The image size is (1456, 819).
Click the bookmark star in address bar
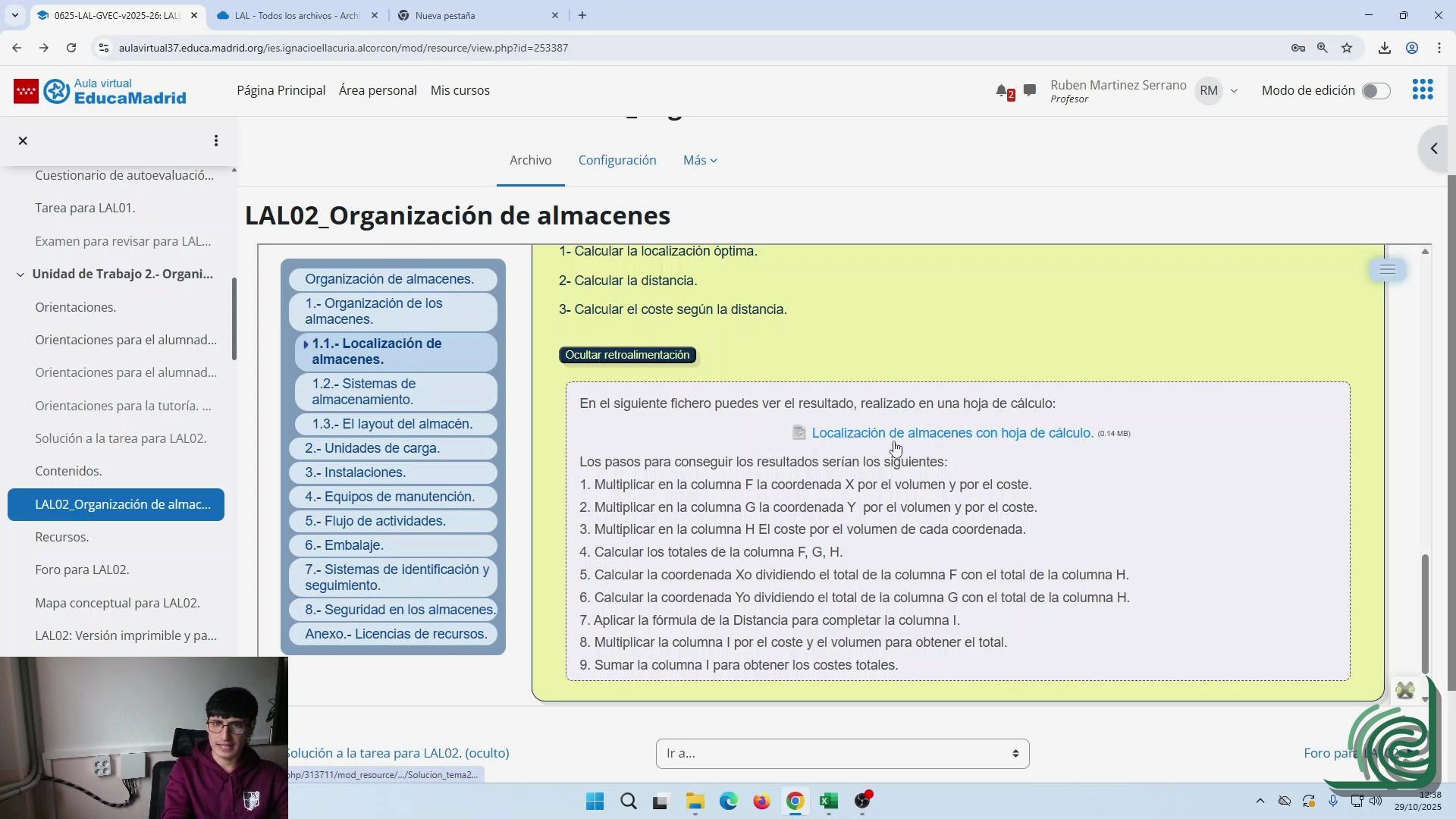(x=1347, y=48)
